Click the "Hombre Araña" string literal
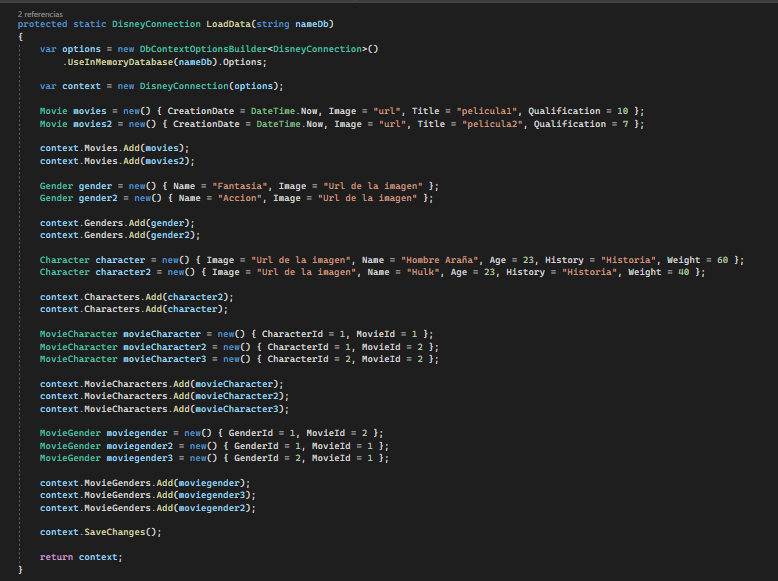Viewport: 778px width, 581px height. (x=440, y=260)
